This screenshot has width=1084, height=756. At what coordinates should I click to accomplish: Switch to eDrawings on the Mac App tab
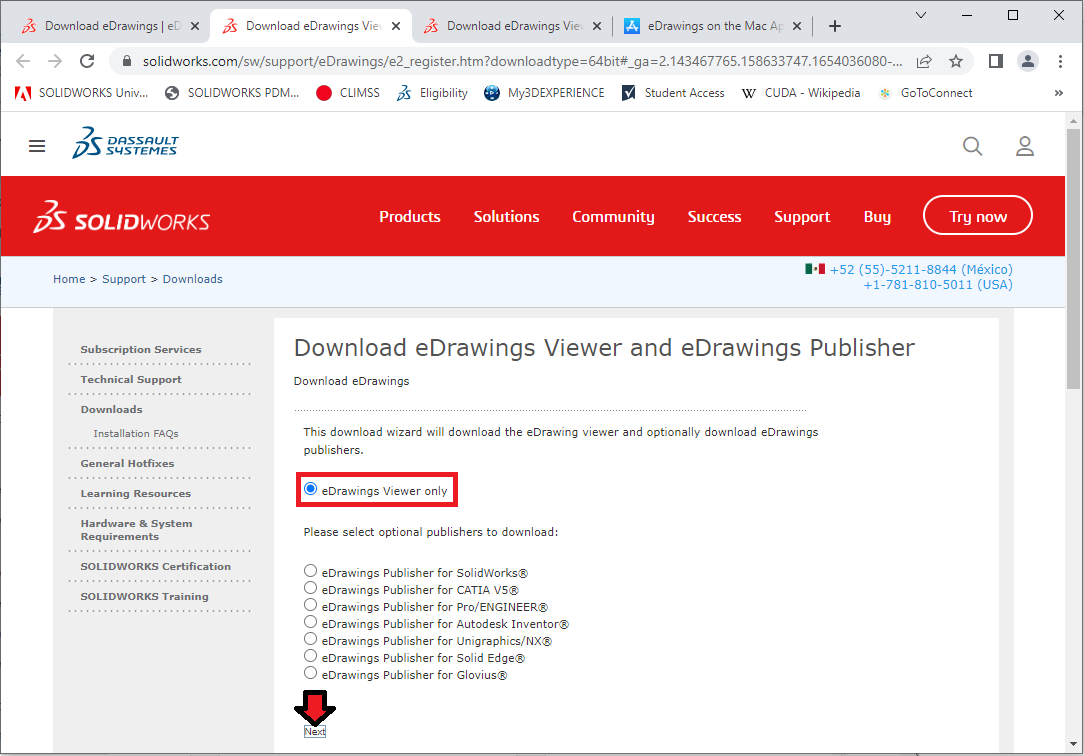coord(713,26)
